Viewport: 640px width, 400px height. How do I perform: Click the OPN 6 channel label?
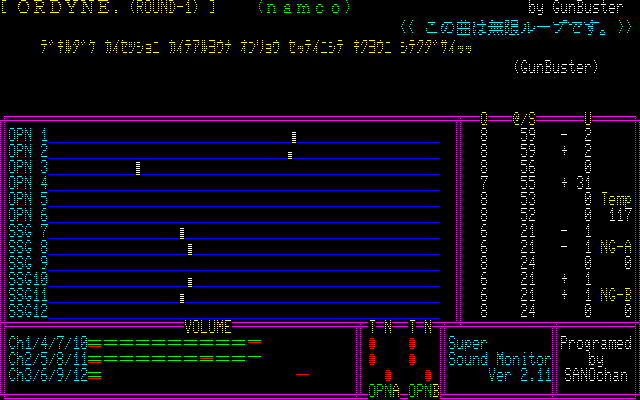click(28, 215)
